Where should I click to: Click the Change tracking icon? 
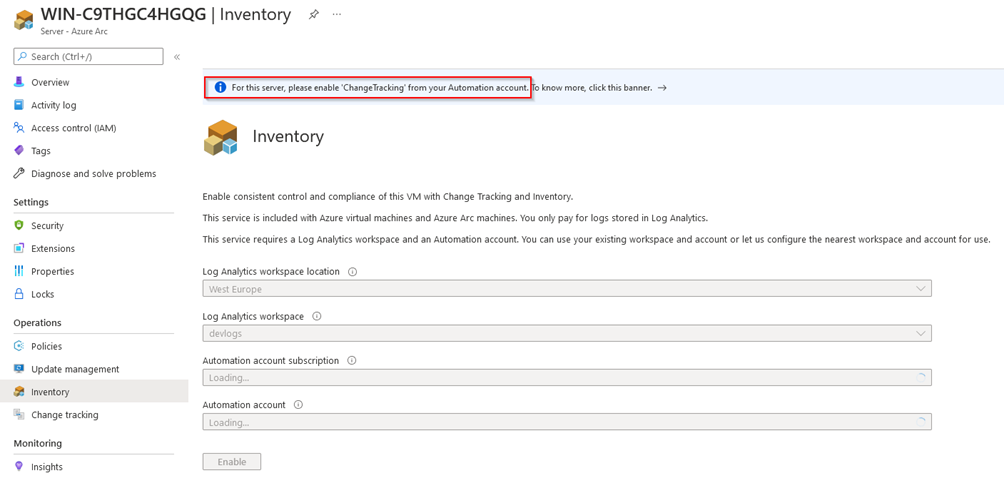click(x=19, y=415)
